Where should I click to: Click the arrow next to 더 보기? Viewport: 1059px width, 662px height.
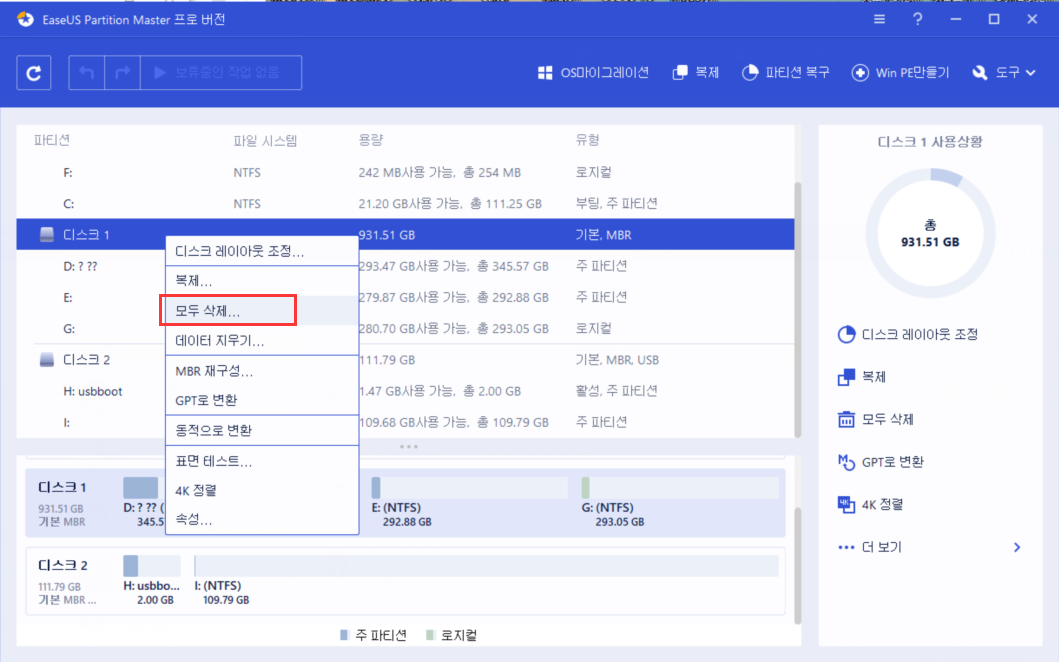(1017, 547)
